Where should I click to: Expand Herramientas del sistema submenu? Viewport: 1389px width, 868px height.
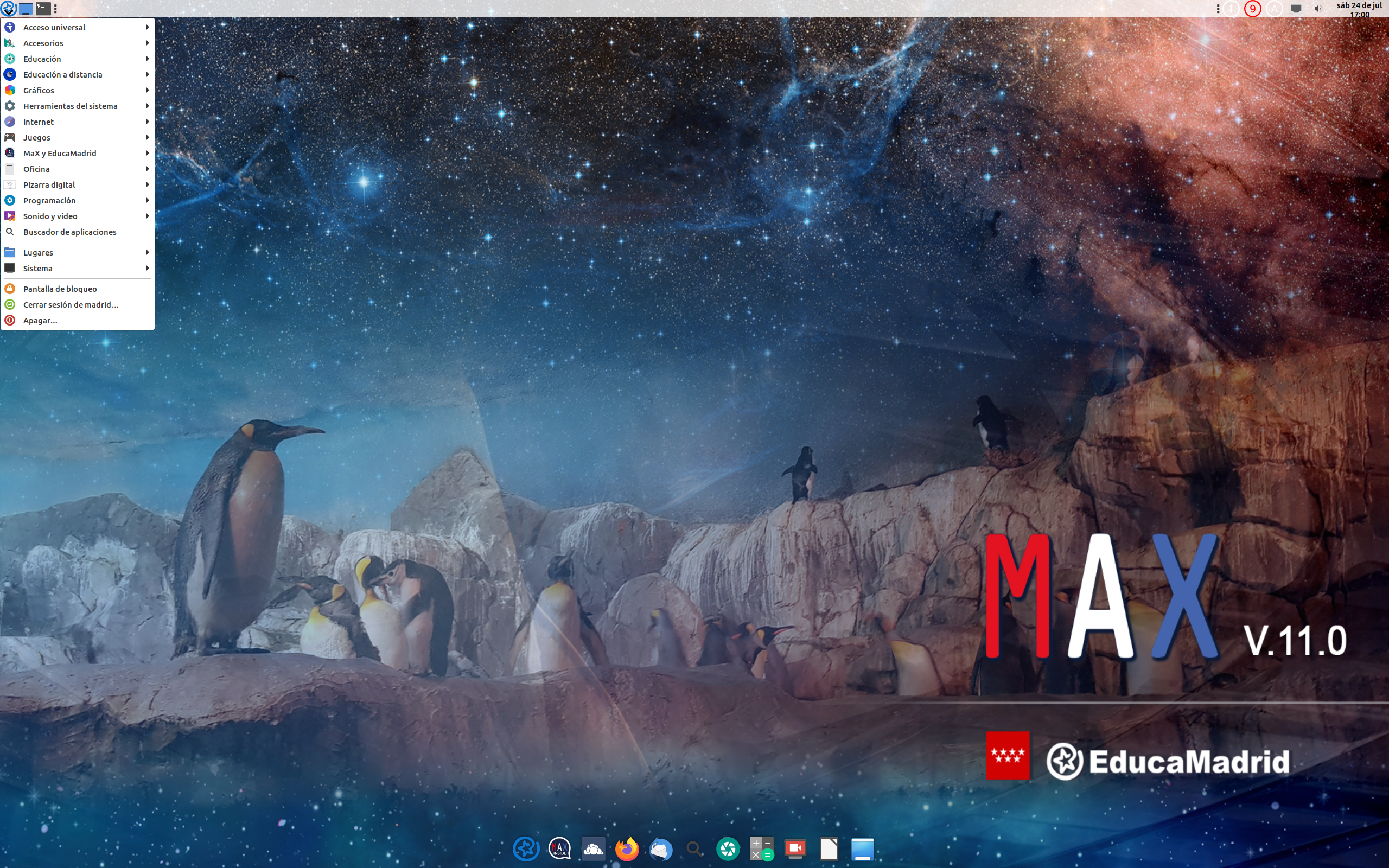[77, 106]
